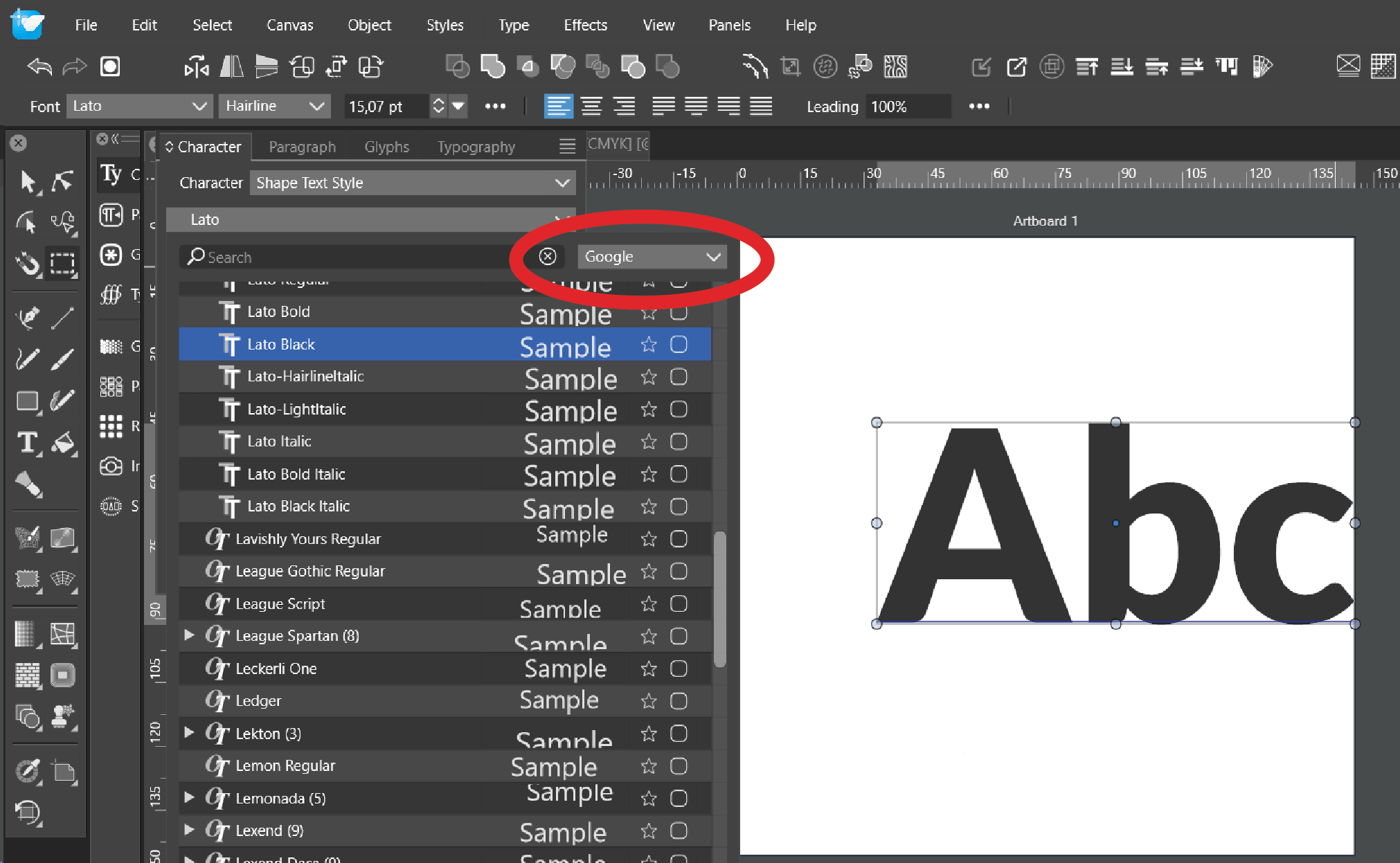Click in the font Search field
1400x863 pixels.
point(346,257)
